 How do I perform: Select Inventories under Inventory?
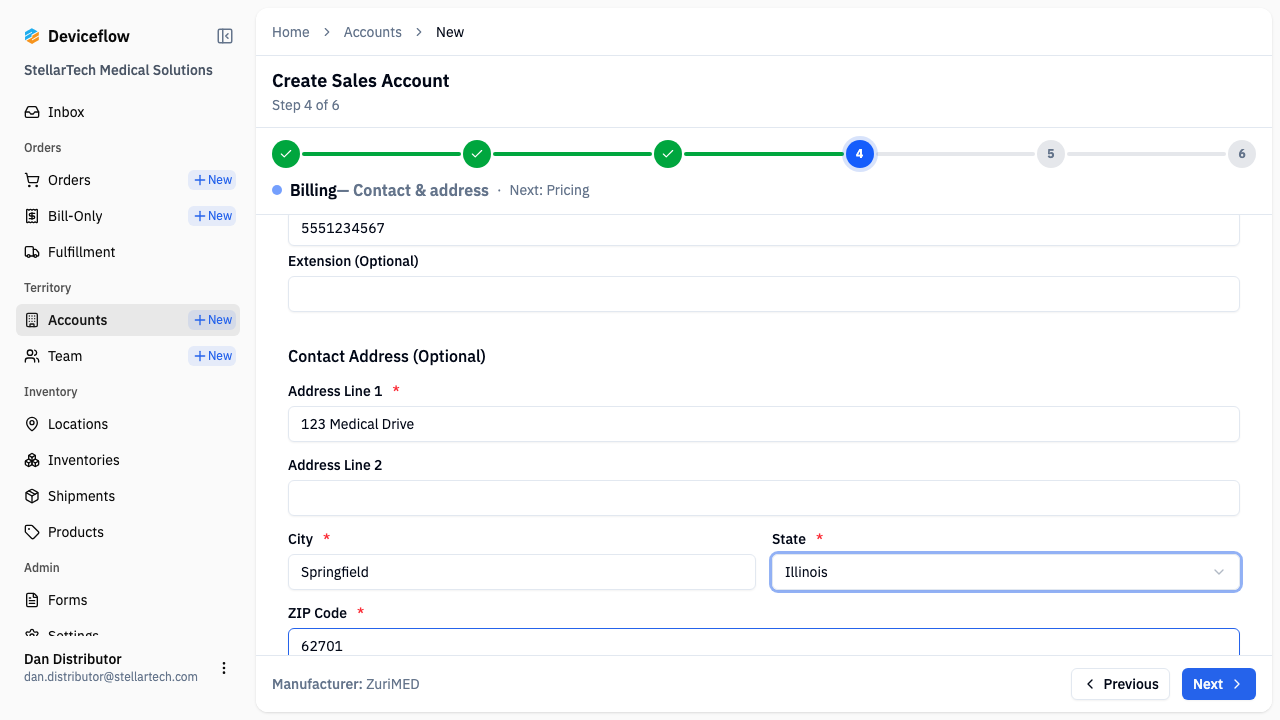pos(83,460)
